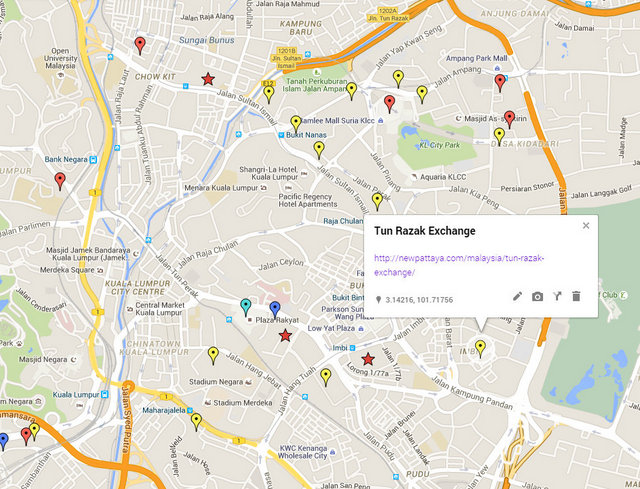640x489 pixels.
Task: Click the Chinatown Kuala Lumpur label
Action: coord(154,348)
